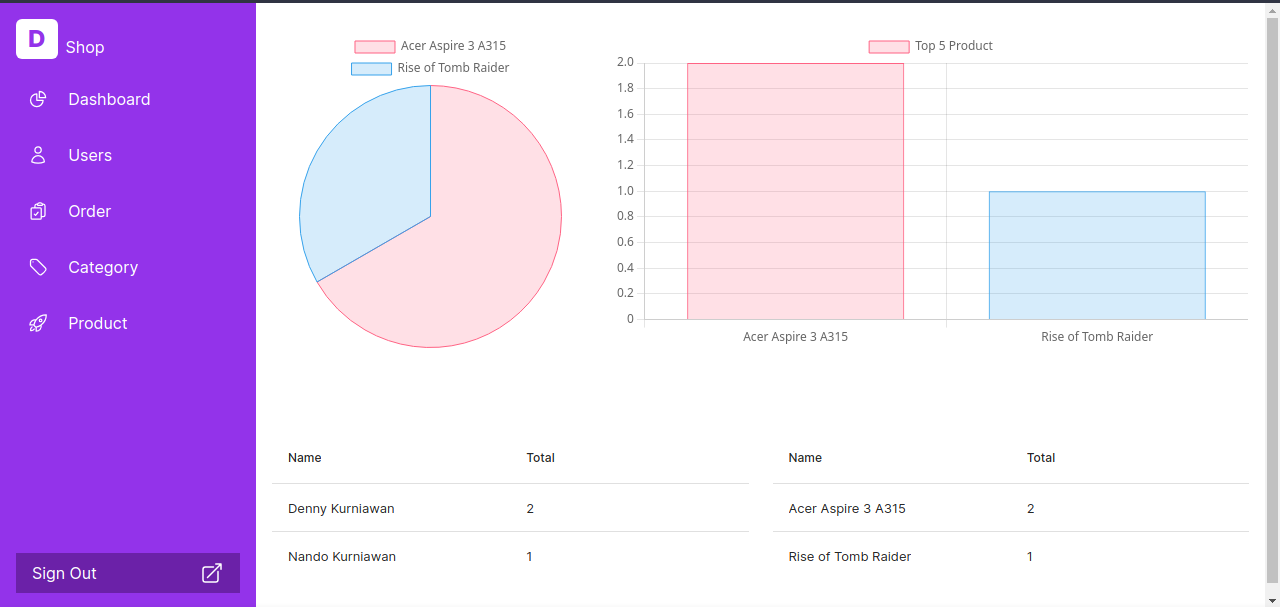Screen dimensions: 1280x607
Task: Toggle Acer Aspire 3 A315 pie legend
Action: coord(431,46)
